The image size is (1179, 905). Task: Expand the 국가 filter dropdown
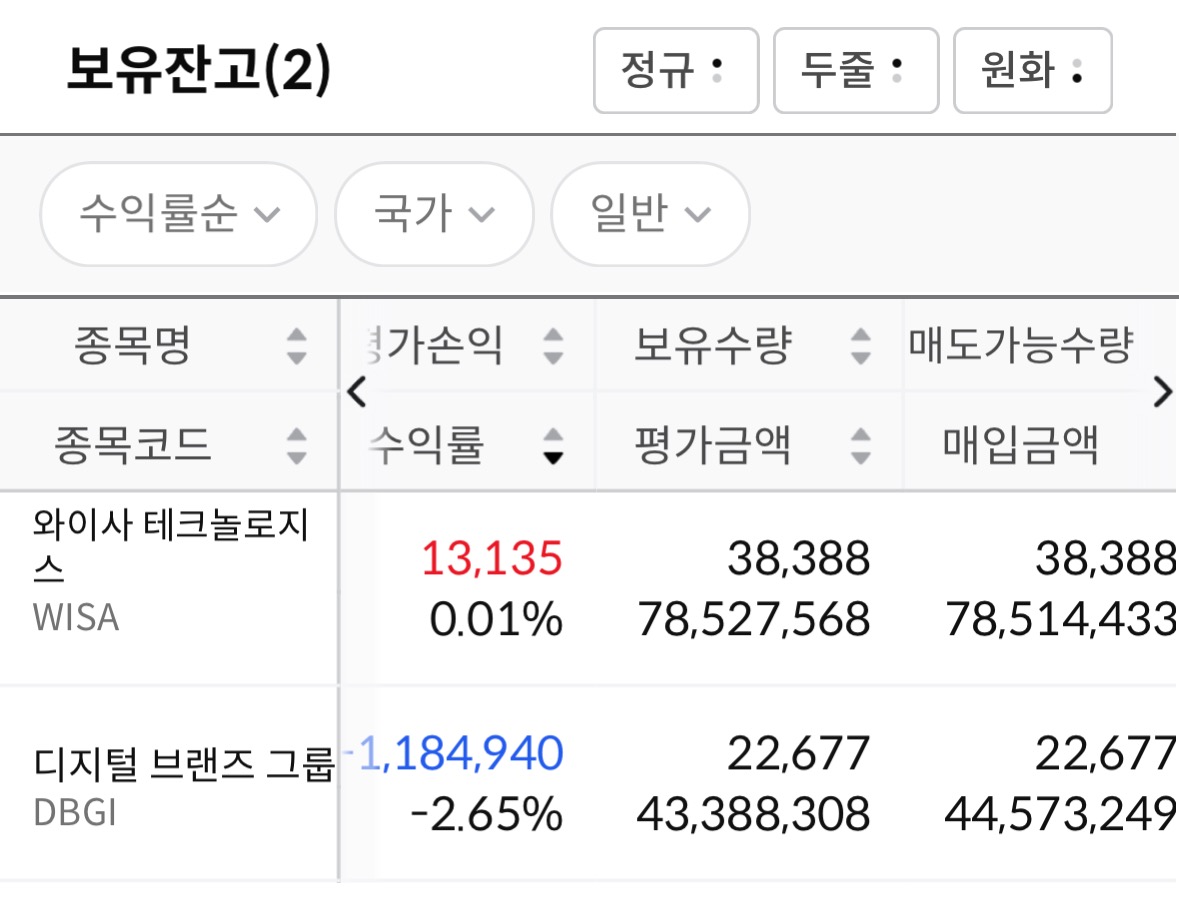tap(434, 214)
